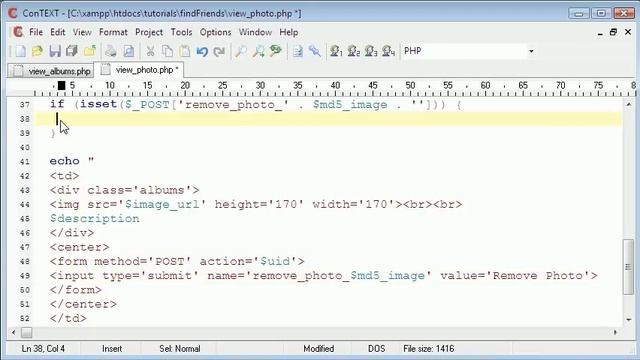Click '$image_url' on line 44
640x360 pixels.
tap(162, 204)
